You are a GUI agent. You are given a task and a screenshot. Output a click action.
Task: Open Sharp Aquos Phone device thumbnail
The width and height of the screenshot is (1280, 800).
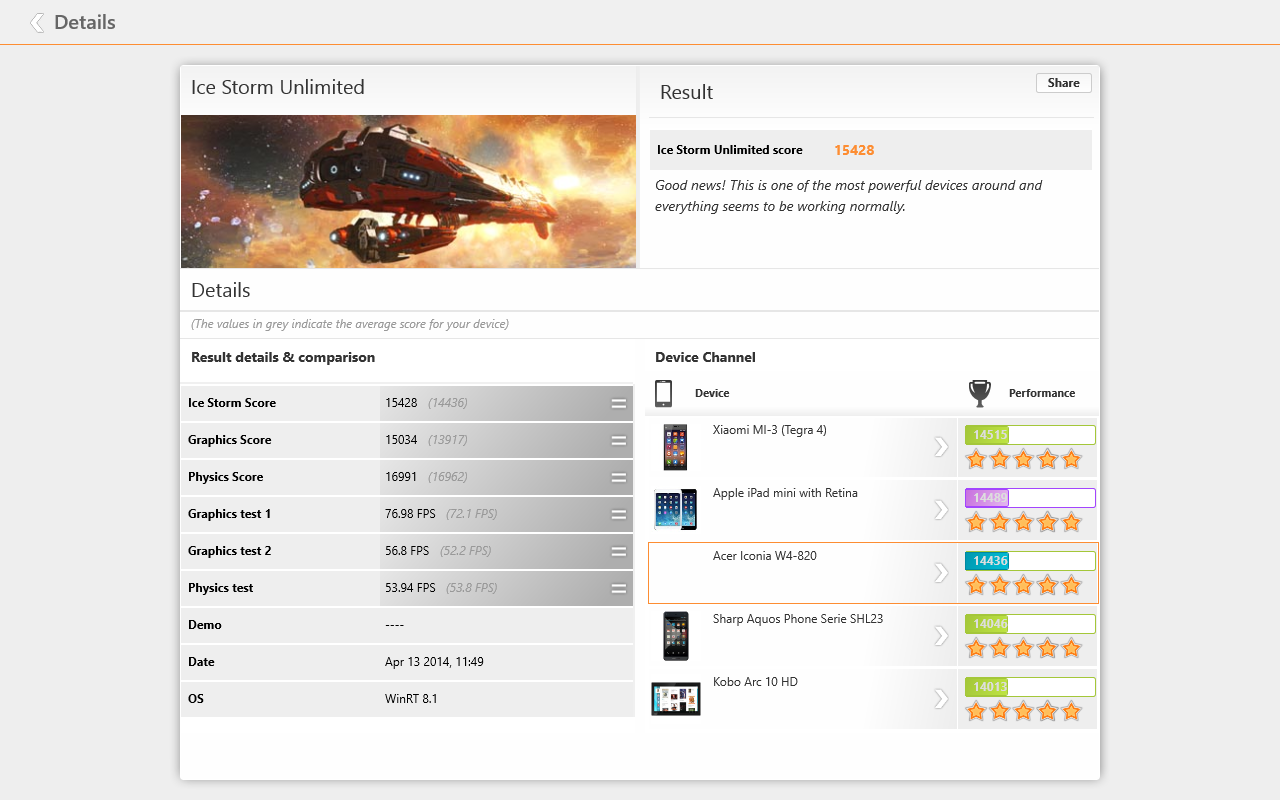click(675, 636)
